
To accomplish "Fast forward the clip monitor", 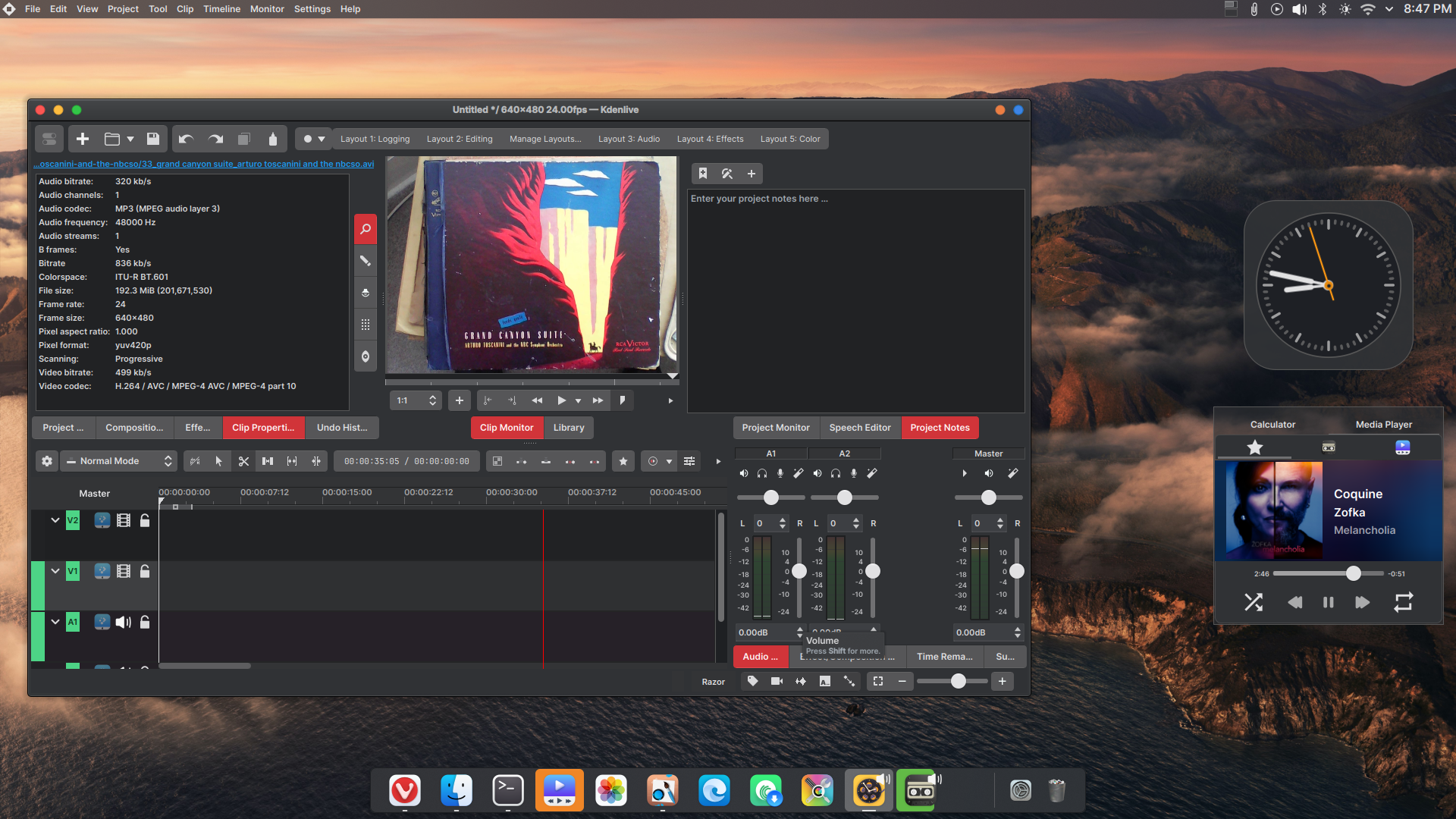I will (x=598, y=400).
